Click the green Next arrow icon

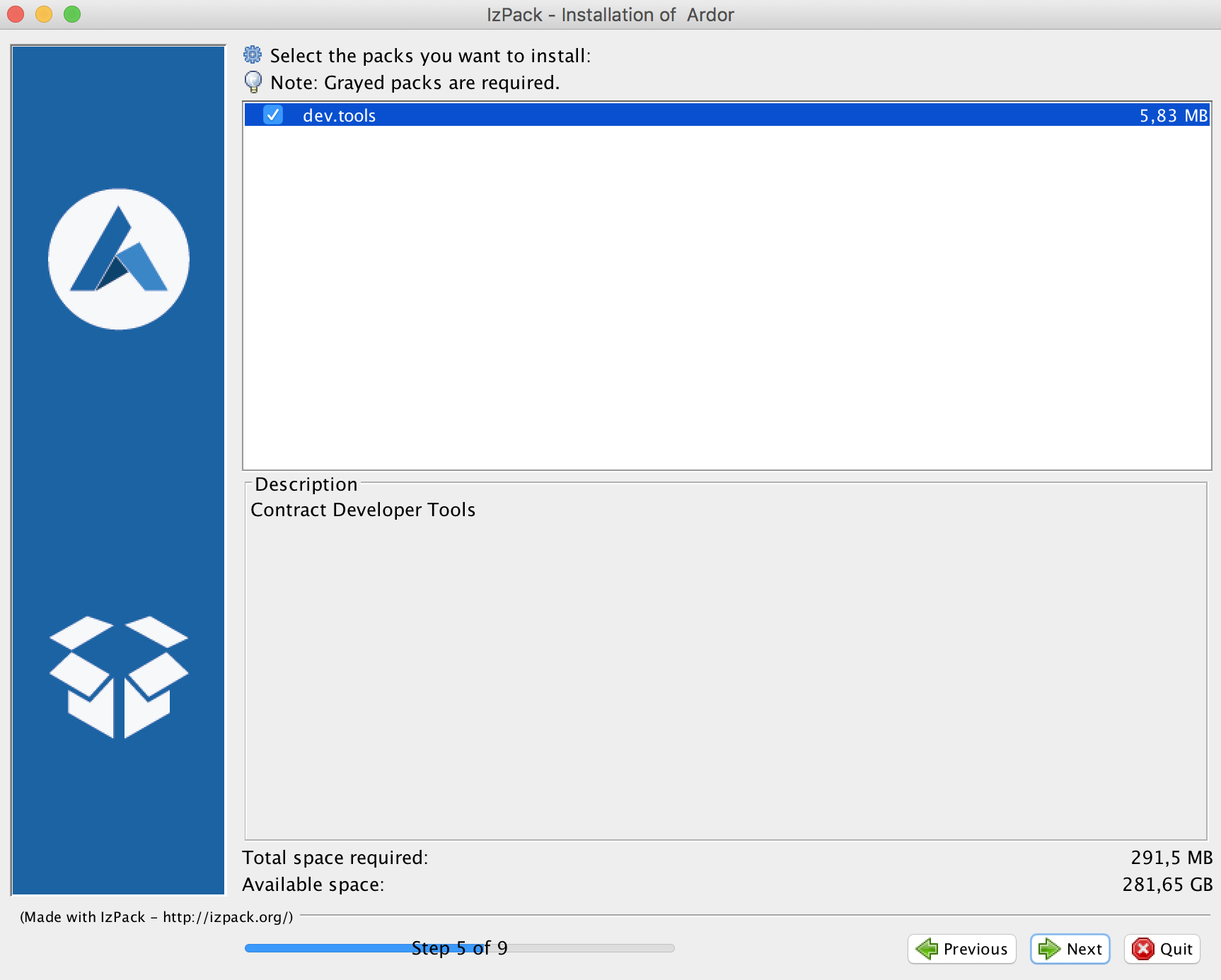click(x=1048, y=949)
